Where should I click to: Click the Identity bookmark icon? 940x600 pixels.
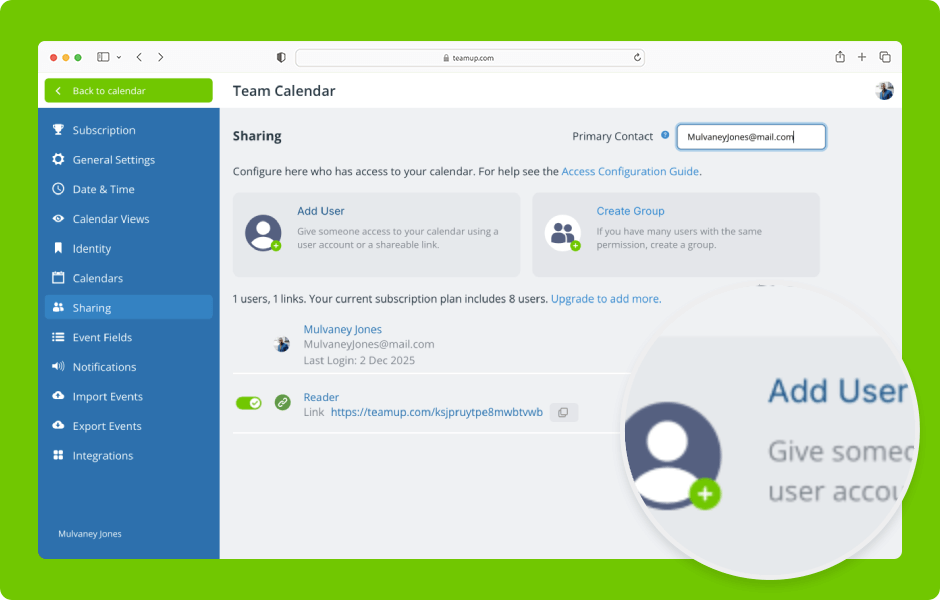pos(59,248)
